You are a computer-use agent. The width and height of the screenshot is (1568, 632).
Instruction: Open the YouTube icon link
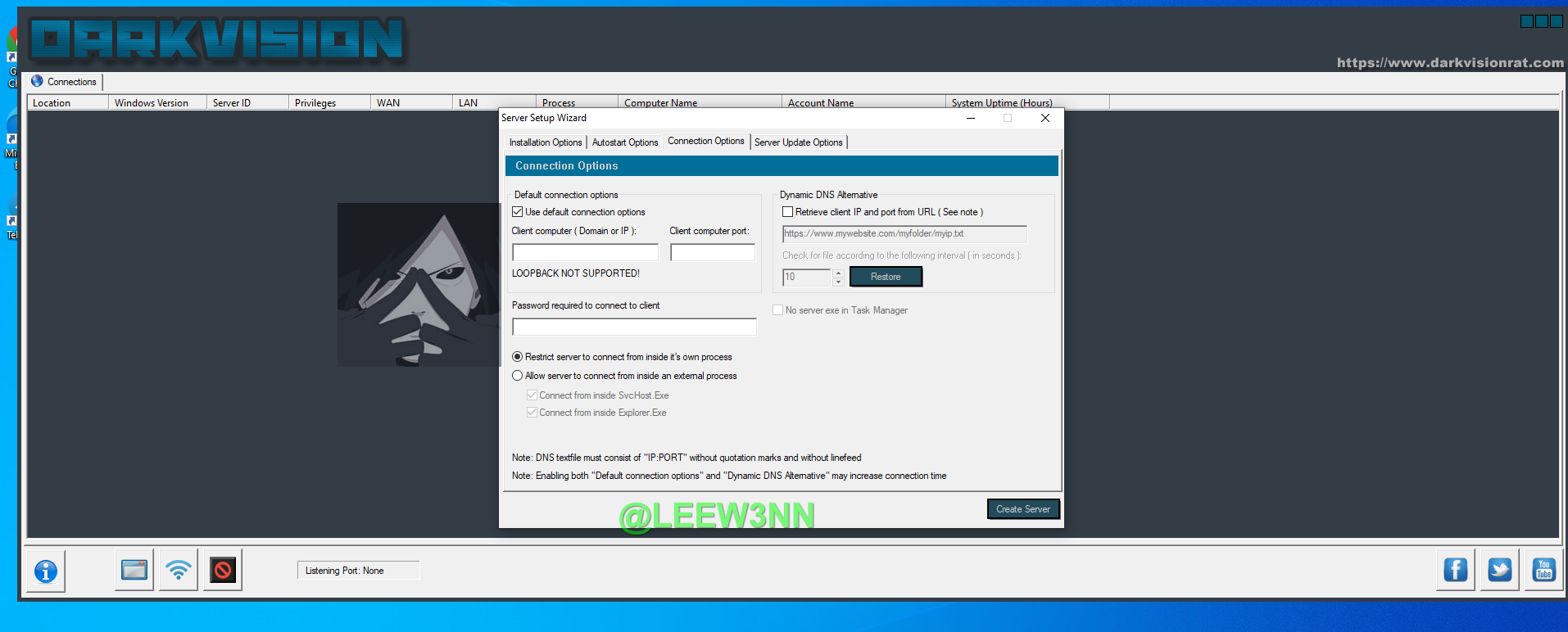tap(1543, 570)
